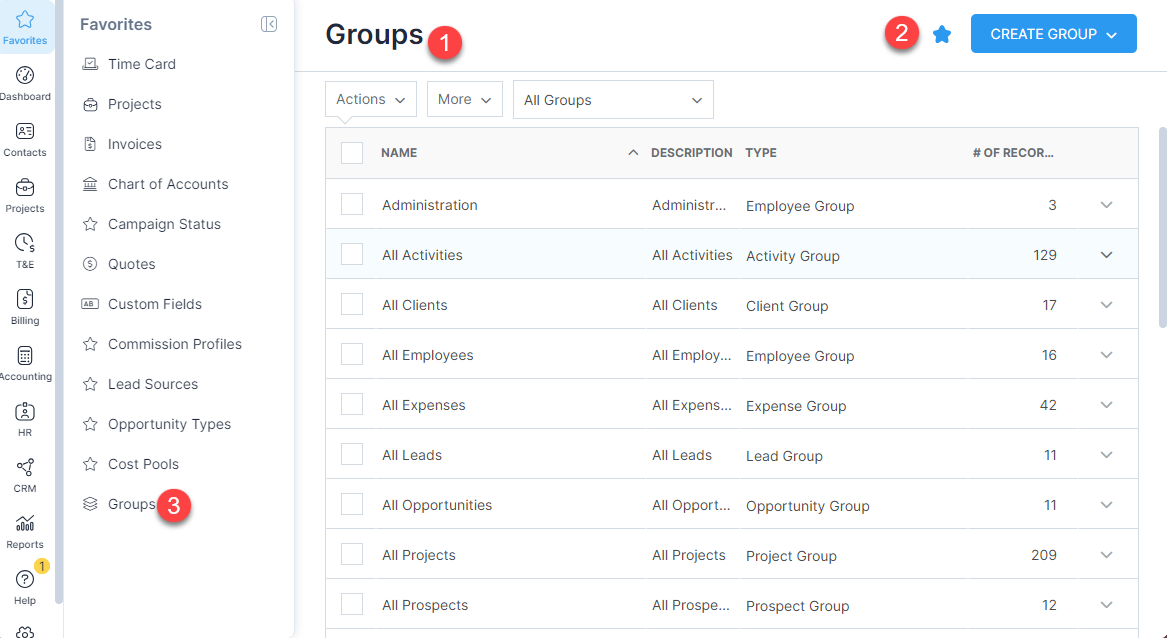
Task: Click the Commission Profiles star icon
Action: 90,344
